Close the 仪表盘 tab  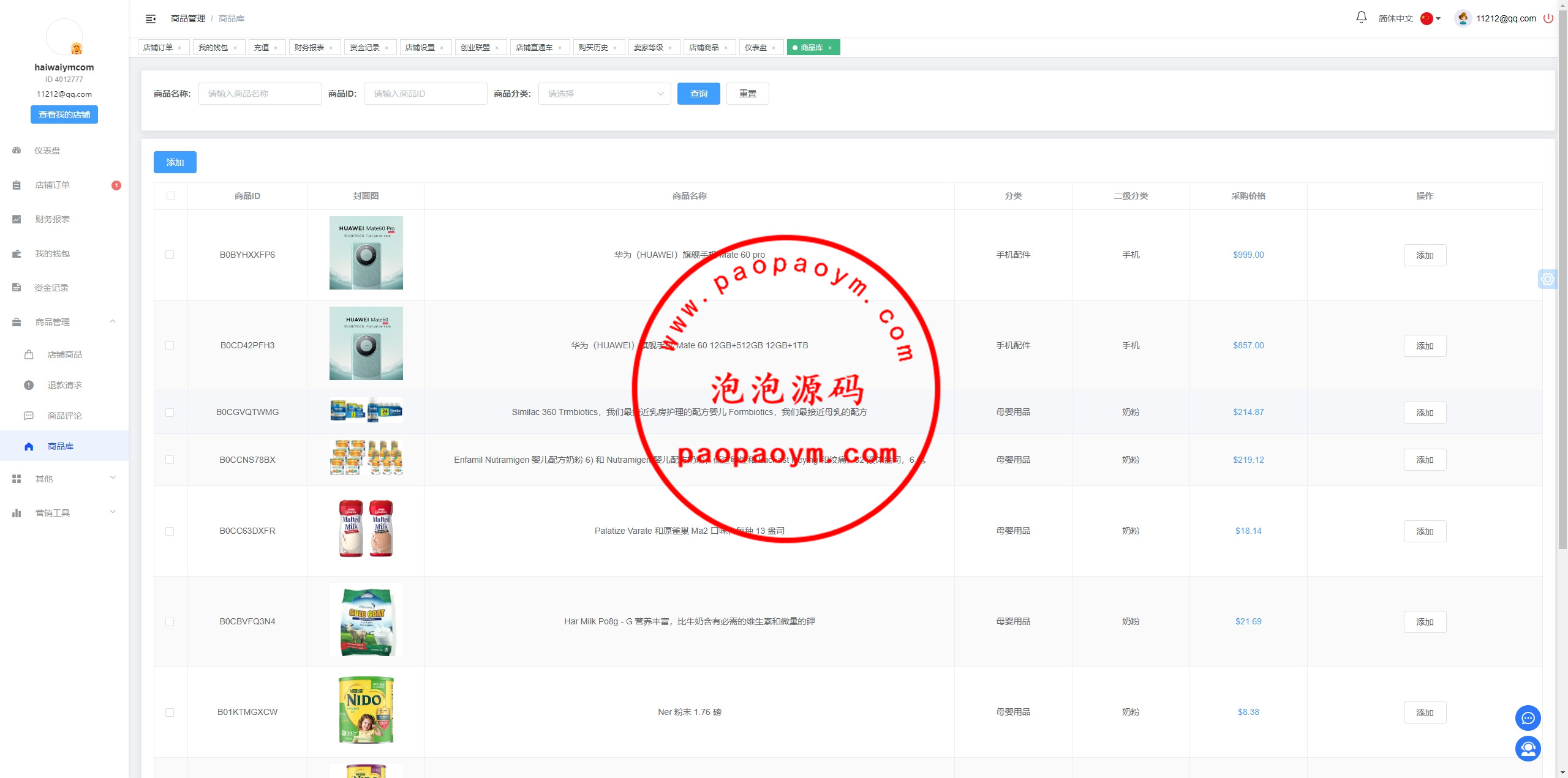tap(774, 48)
